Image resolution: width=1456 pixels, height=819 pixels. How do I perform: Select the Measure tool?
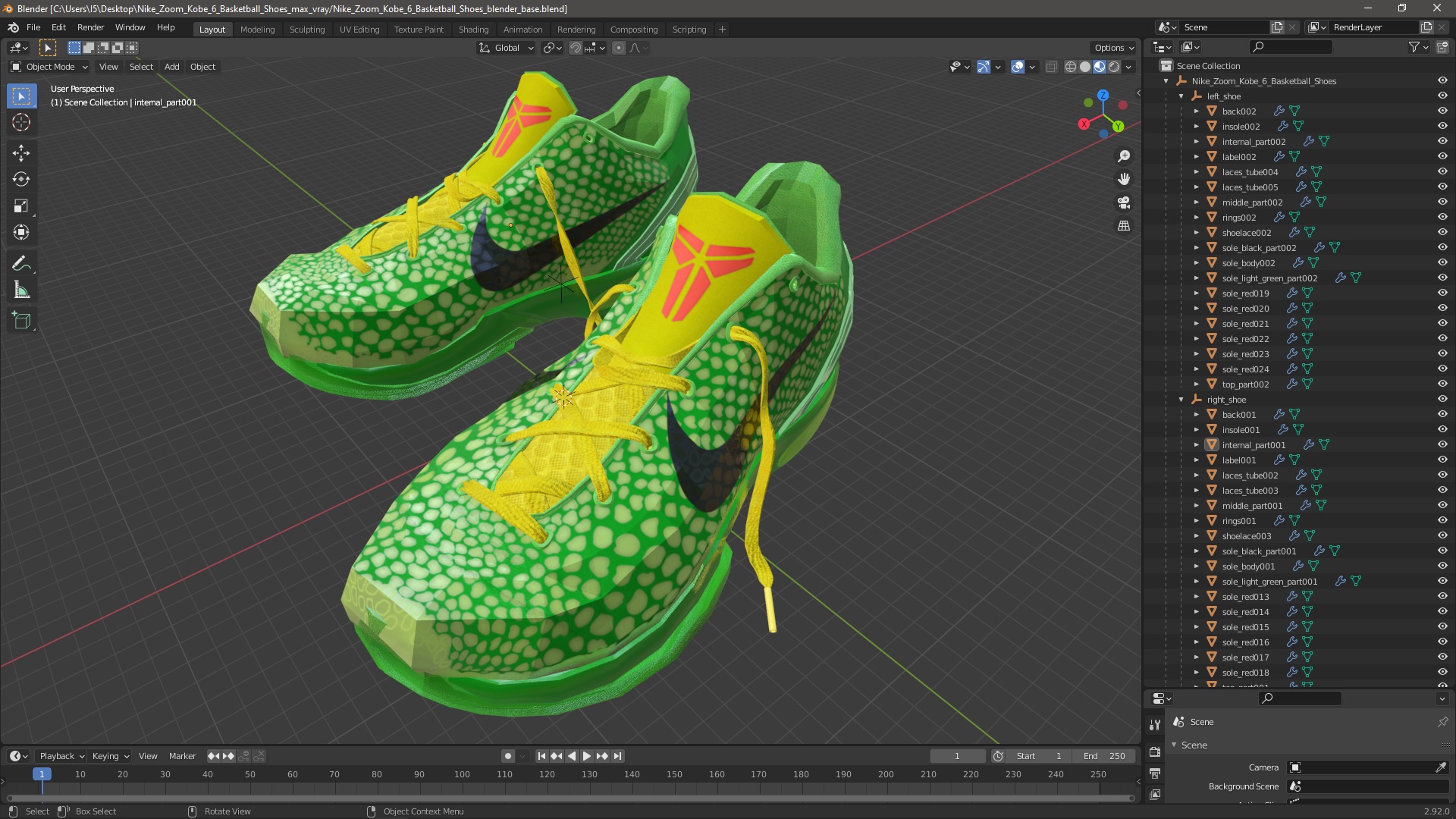pos(21,290)
